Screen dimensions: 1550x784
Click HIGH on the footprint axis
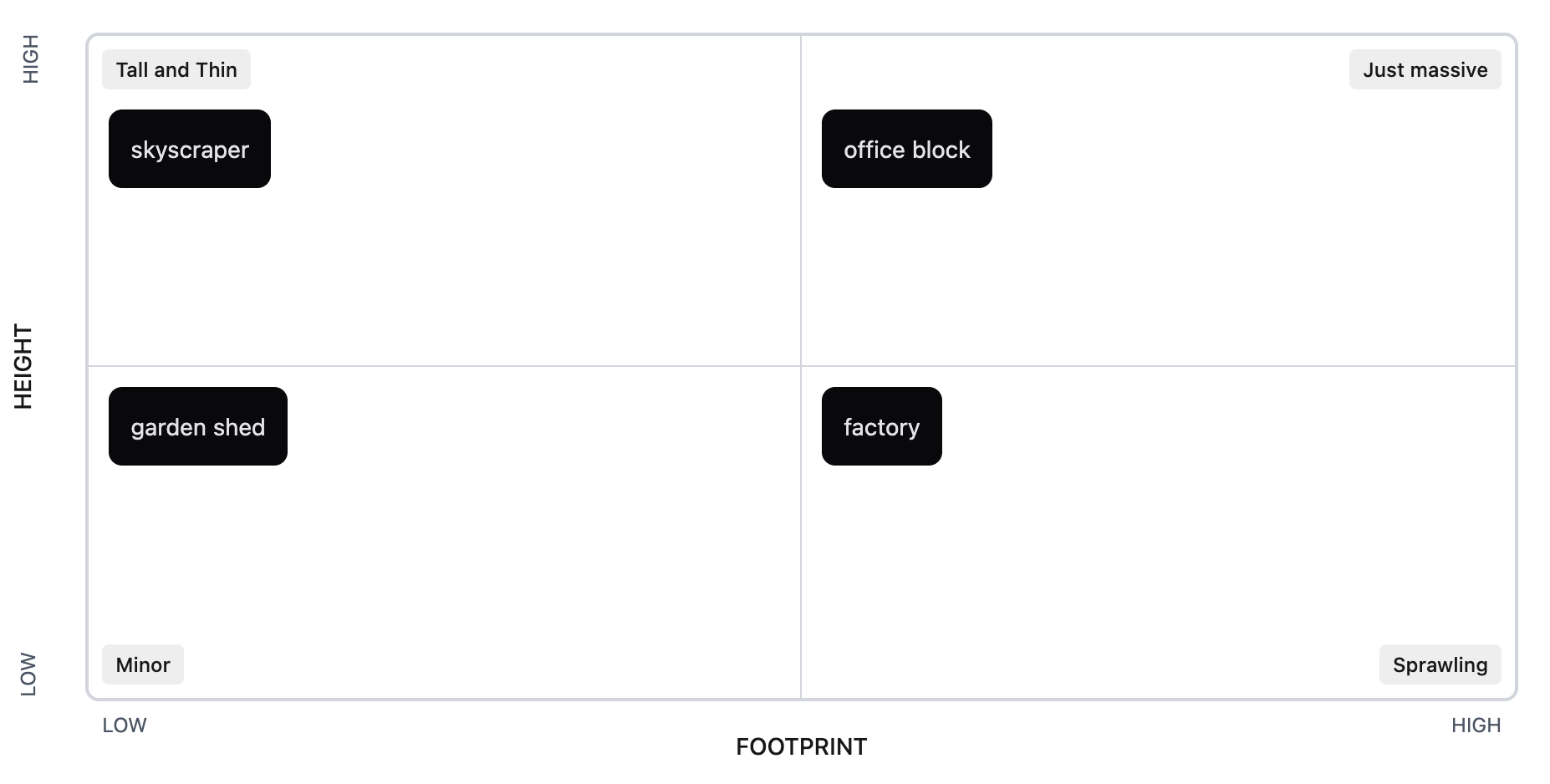1476,725
